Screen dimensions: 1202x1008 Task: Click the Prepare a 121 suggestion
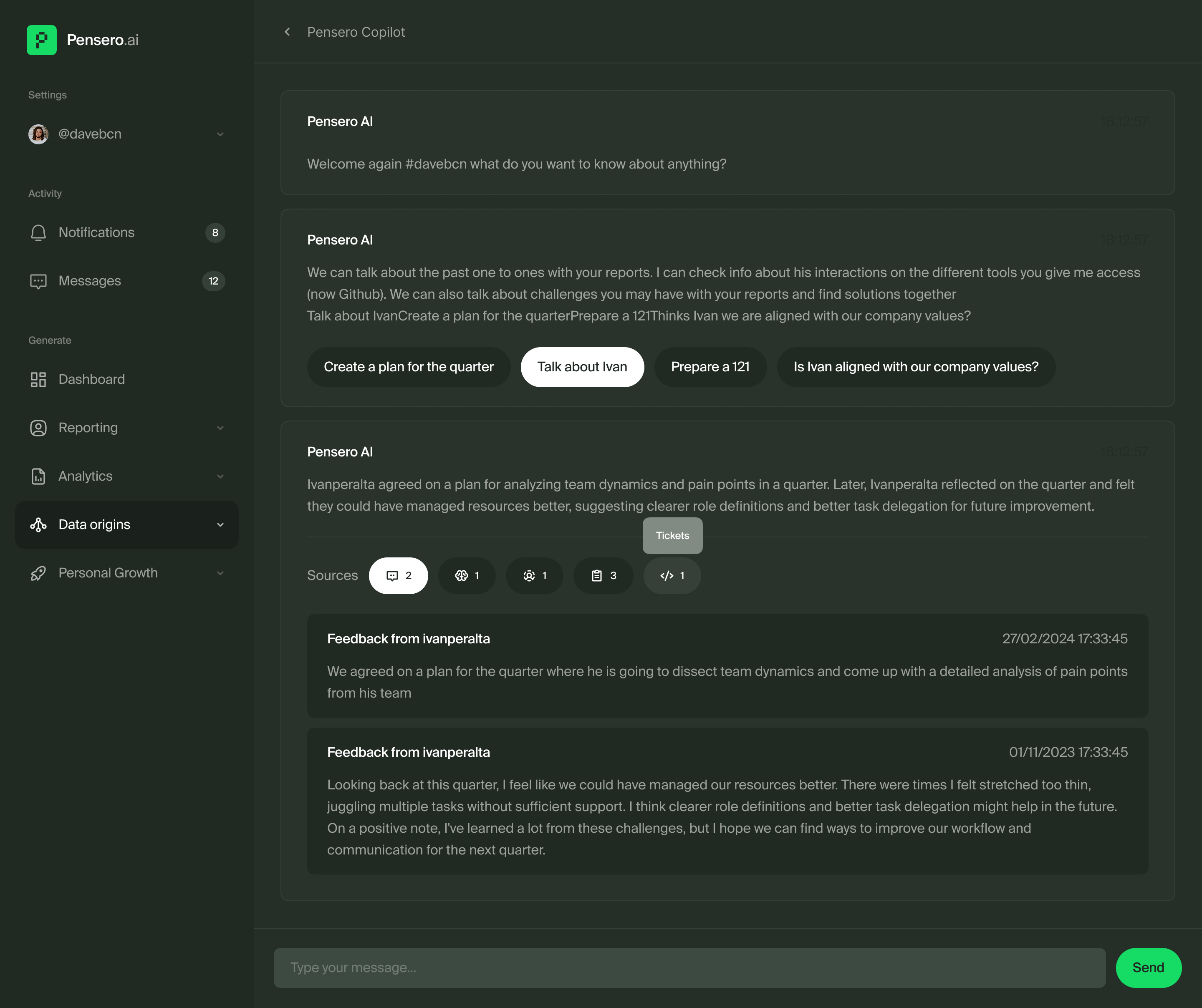point(710,367)
